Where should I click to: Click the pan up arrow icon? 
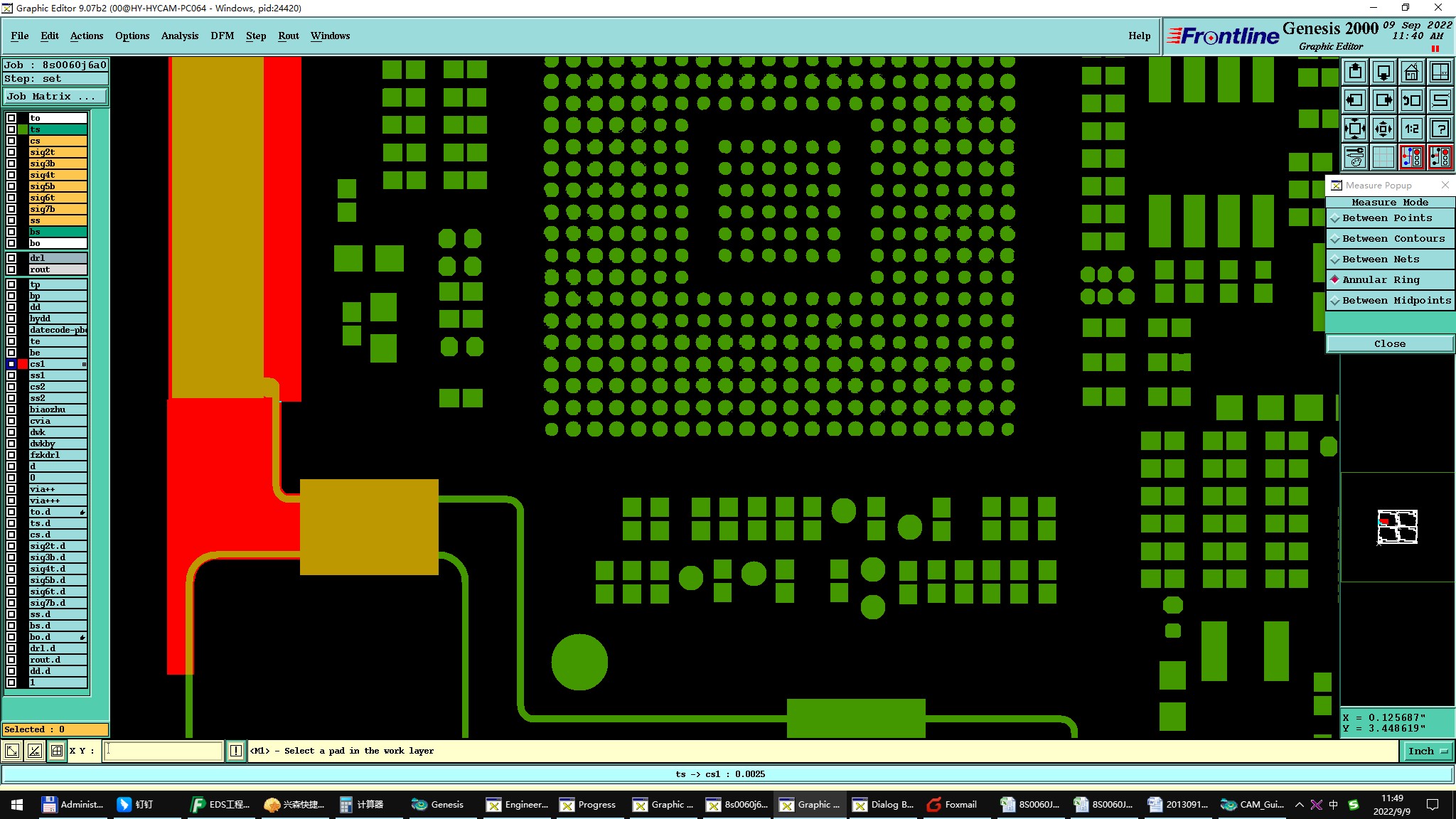point(1355,72)
